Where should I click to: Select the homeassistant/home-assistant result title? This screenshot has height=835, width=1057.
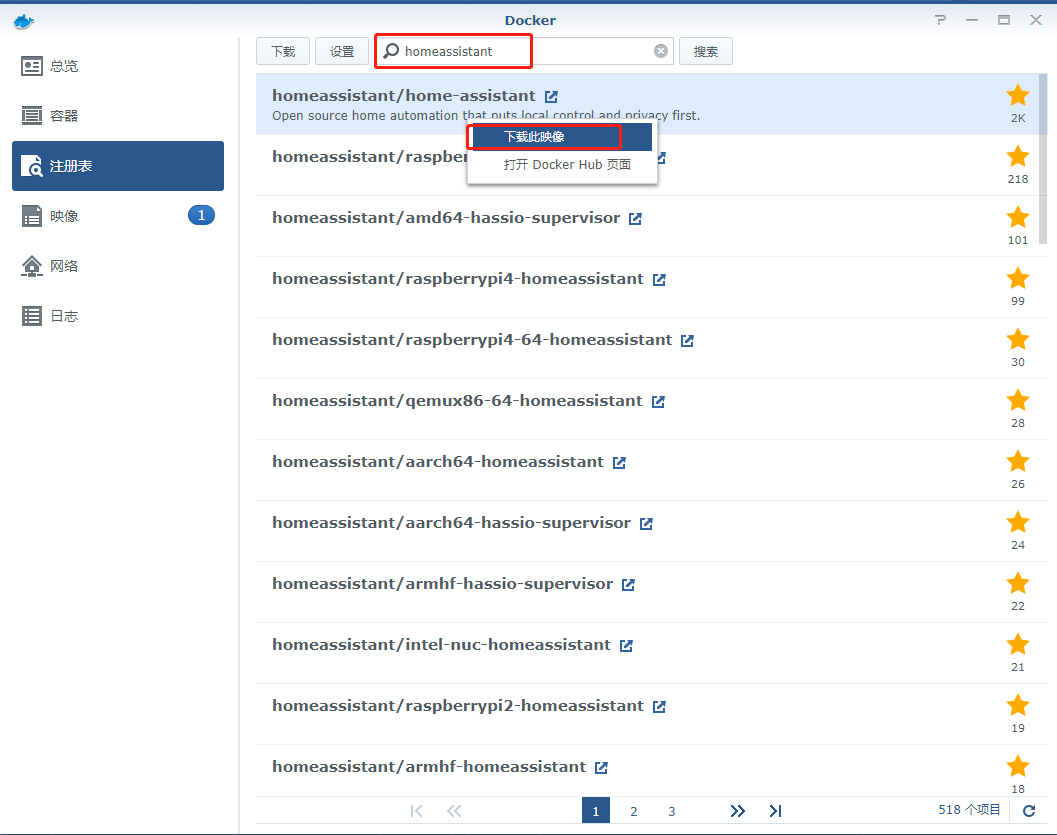point(404,96)
